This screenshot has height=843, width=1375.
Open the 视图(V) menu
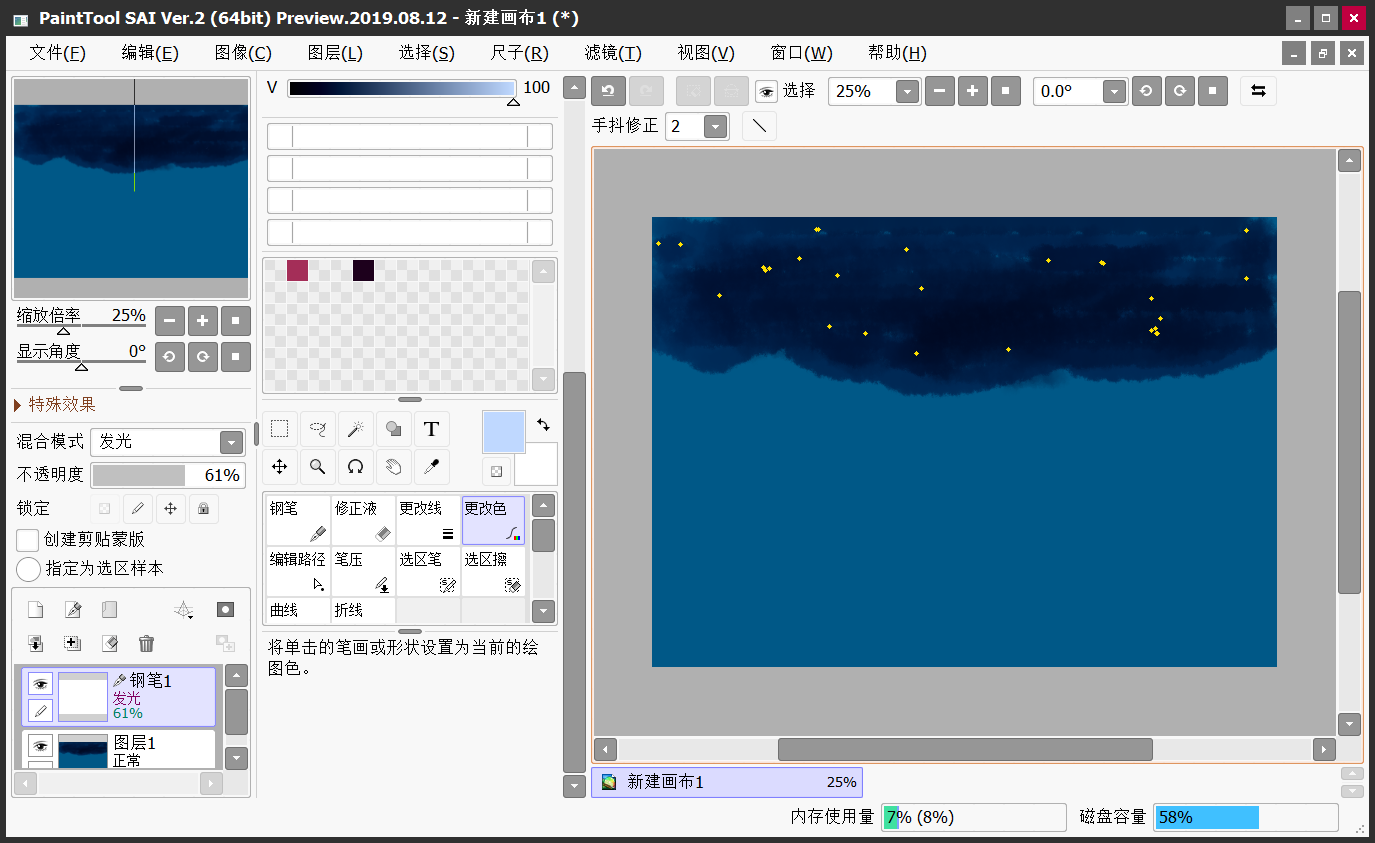[706, 53]
